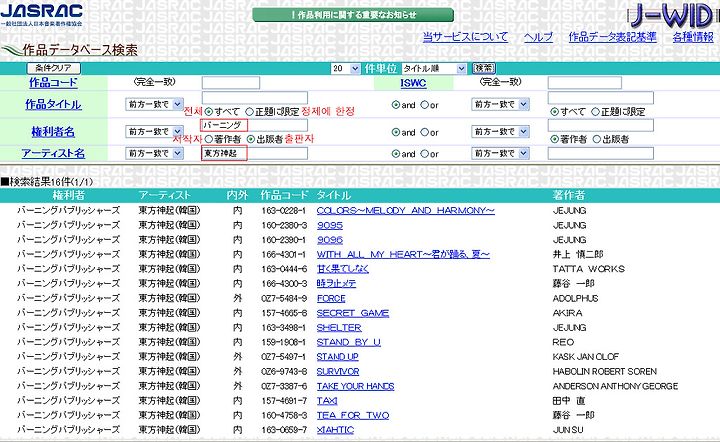Open the 各種情報 link
The width and height of the screenshot is (720, 442).
(x=693, y=37)
